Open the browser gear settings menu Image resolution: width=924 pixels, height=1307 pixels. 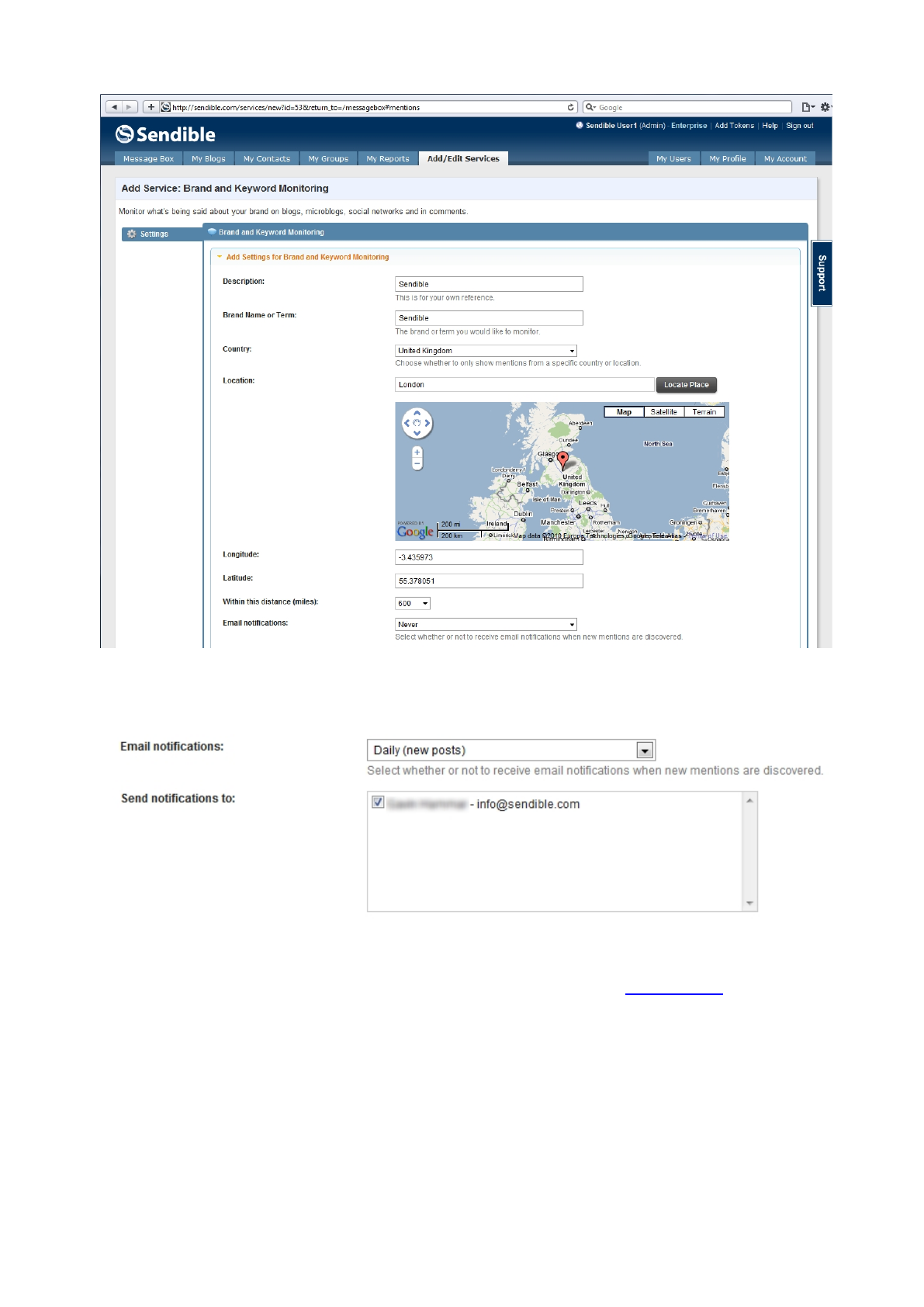point(825,107)
